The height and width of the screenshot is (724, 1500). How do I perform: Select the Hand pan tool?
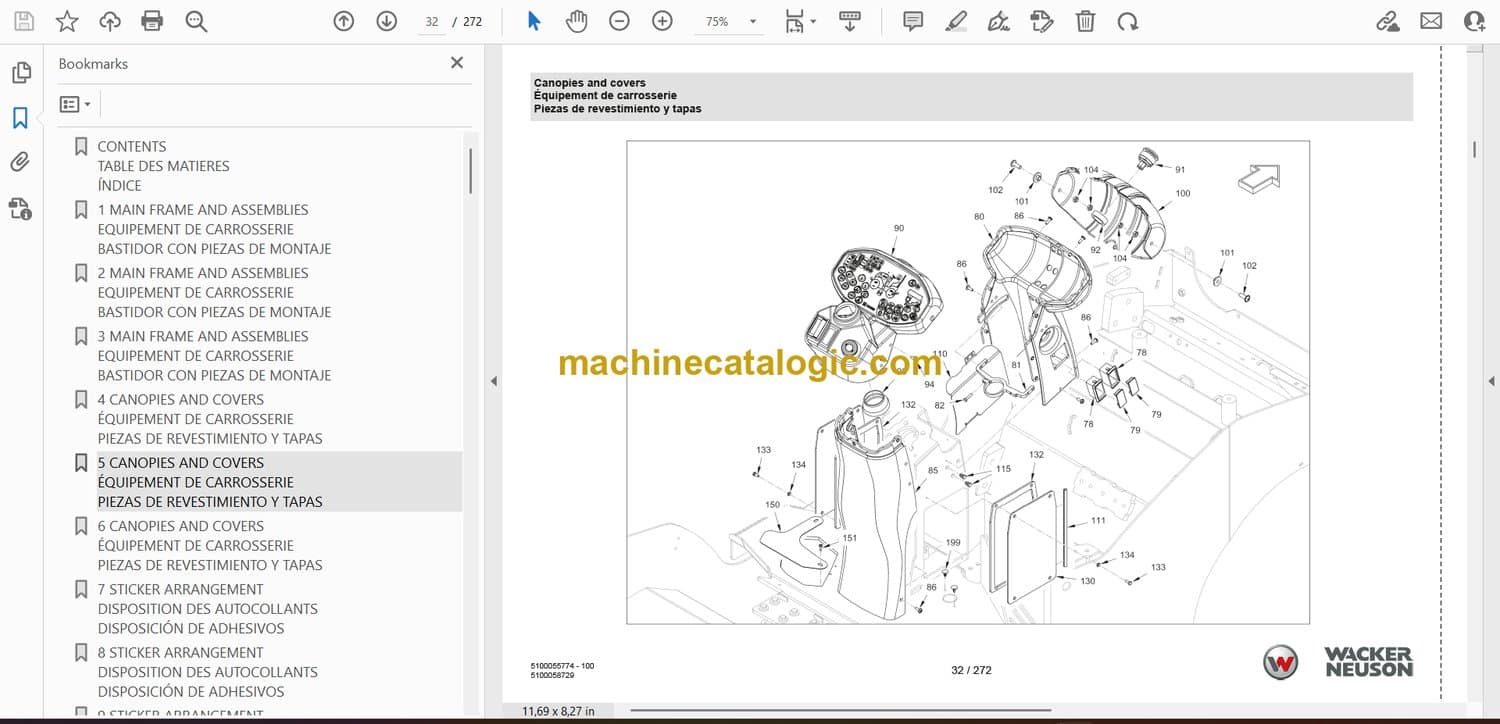tap(576, 21)
